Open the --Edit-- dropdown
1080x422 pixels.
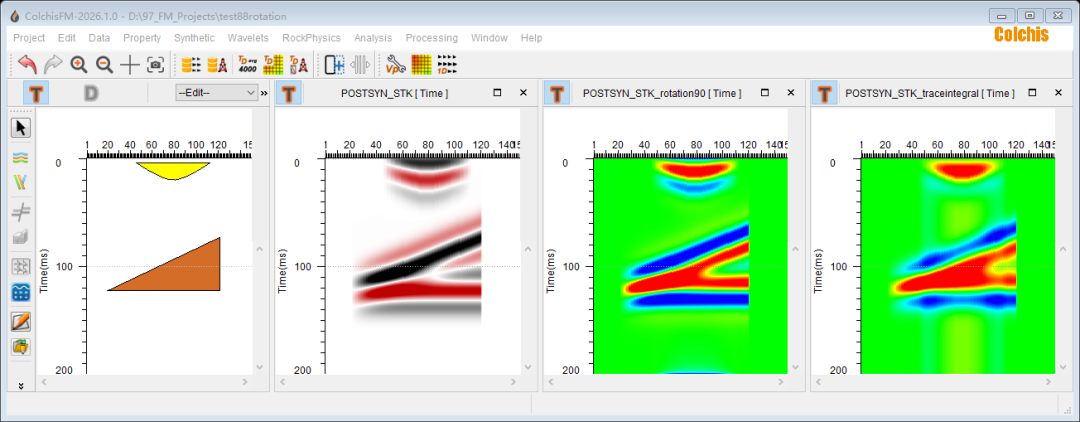coord(216,93)
